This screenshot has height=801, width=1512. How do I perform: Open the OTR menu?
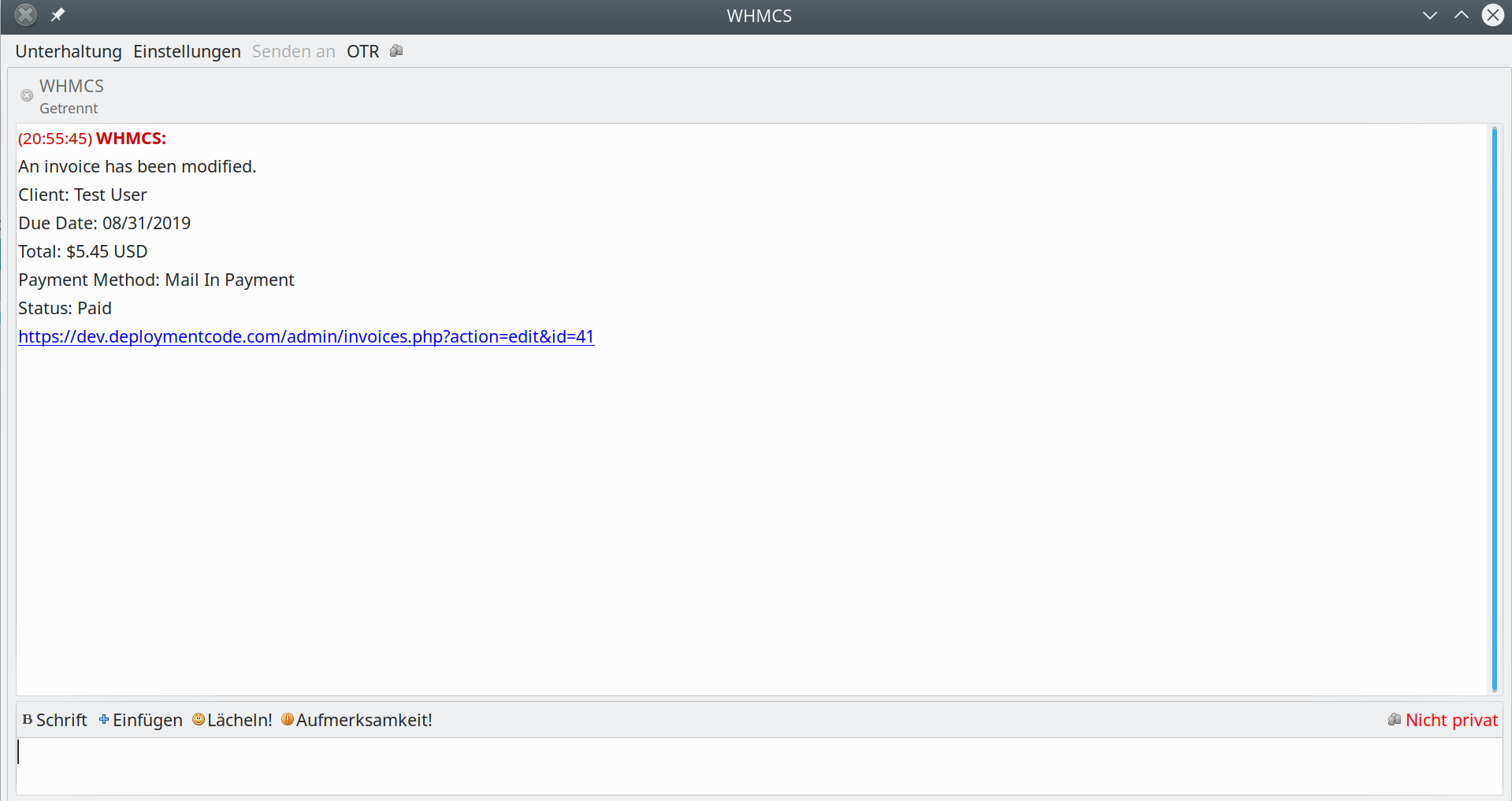[362, 51]
